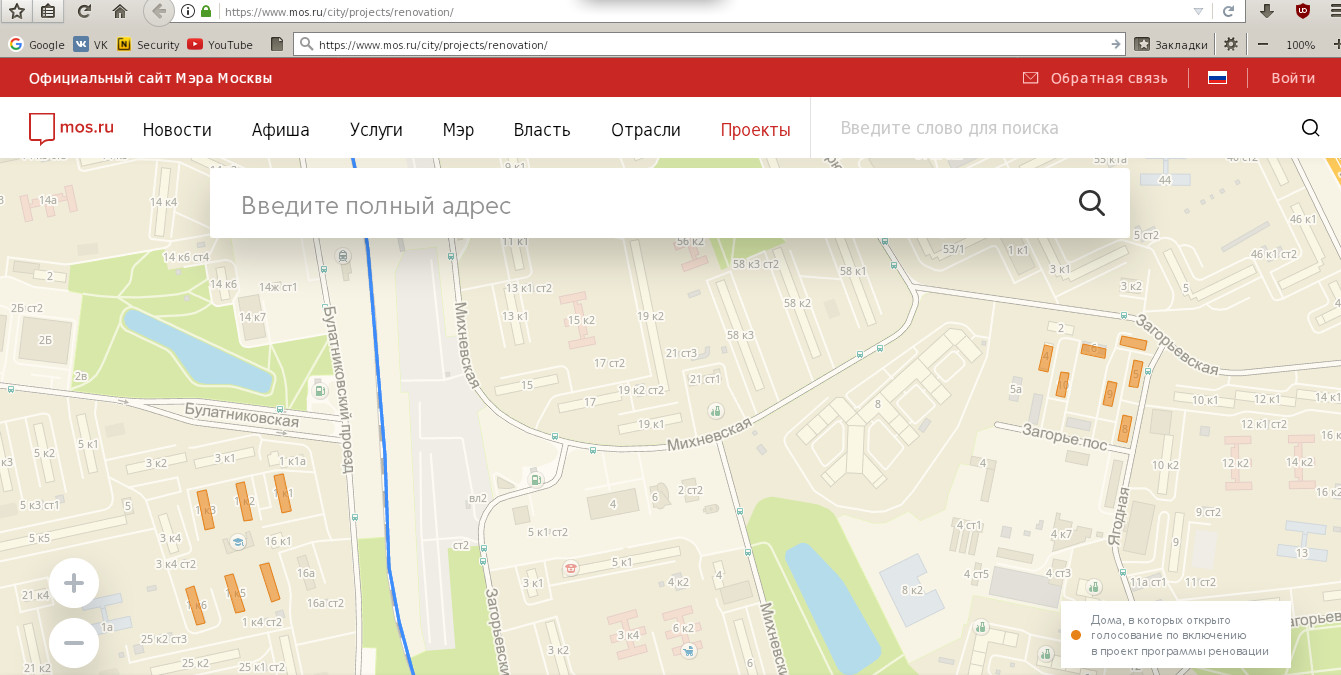Select the Проекты navigation item
This screenshot has height=675, width=1341.
coord(755,130)
